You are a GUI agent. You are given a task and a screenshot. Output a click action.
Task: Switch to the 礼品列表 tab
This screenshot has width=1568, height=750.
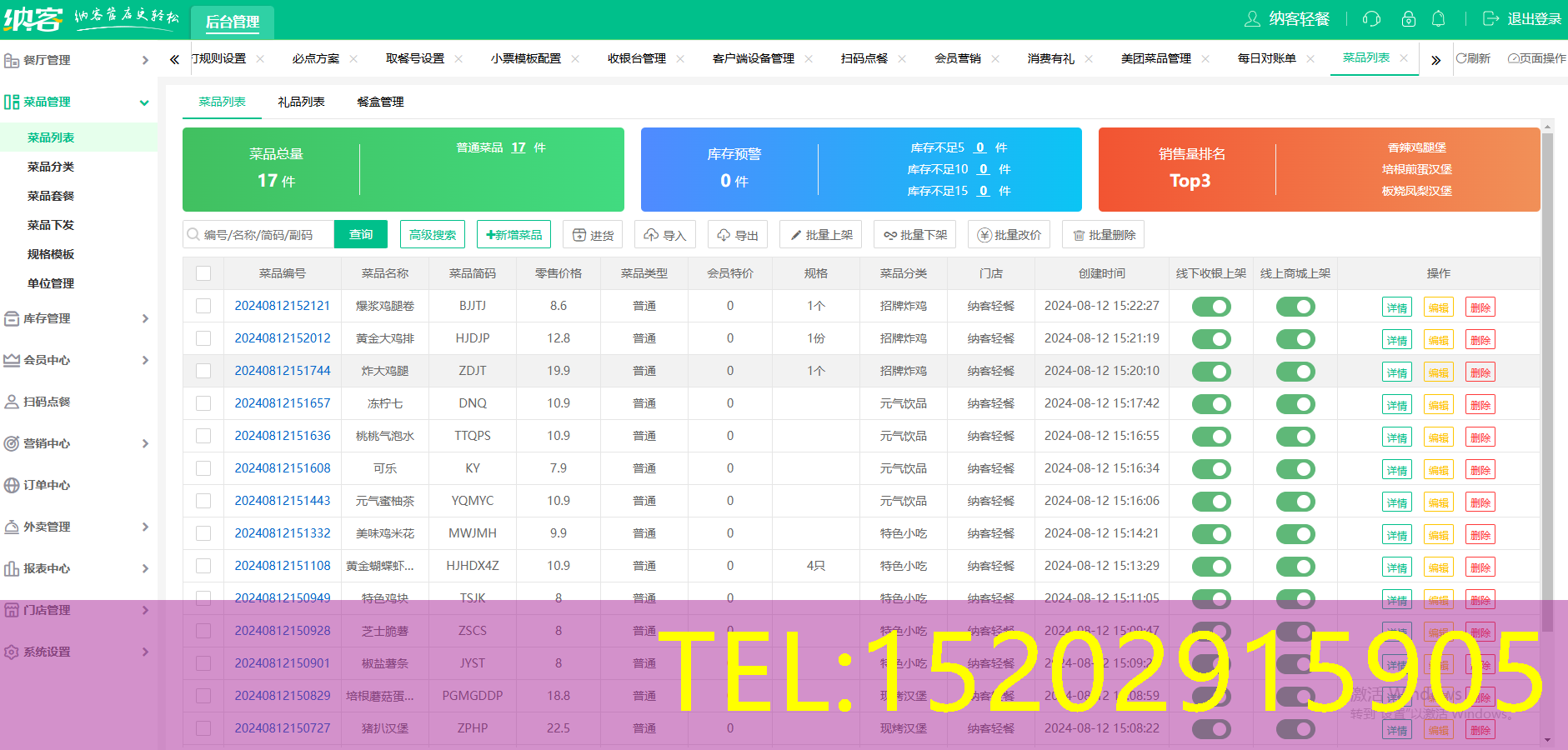(300, 102)
